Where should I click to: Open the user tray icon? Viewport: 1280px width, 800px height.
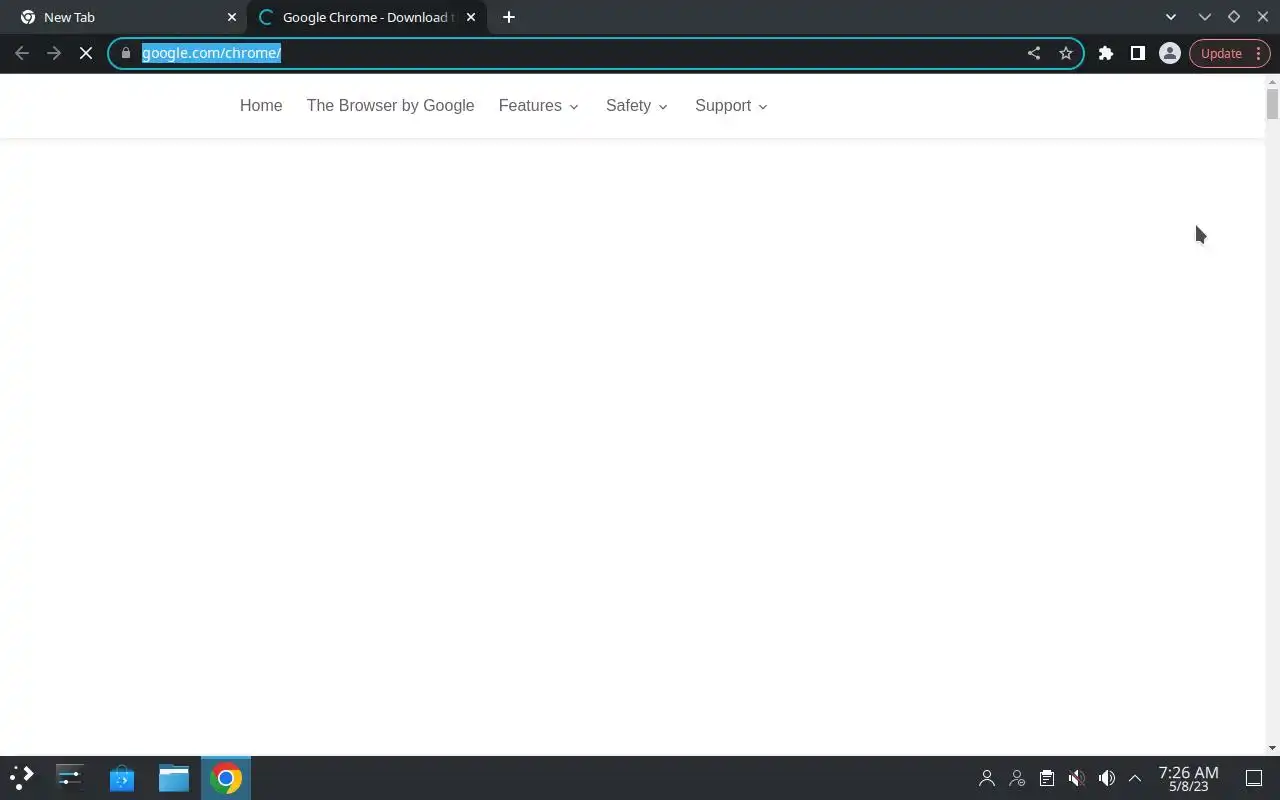(x=987, y=778)
